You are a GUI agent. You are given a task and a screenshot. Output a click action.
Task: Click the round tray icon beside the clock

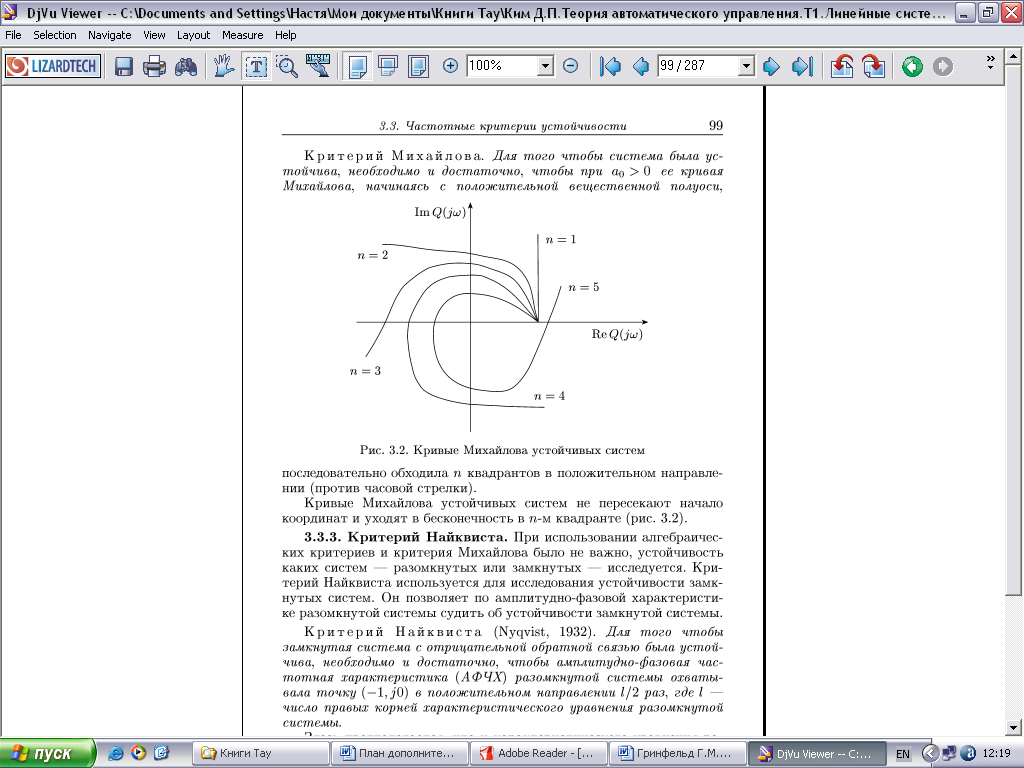tap(968, 753)
